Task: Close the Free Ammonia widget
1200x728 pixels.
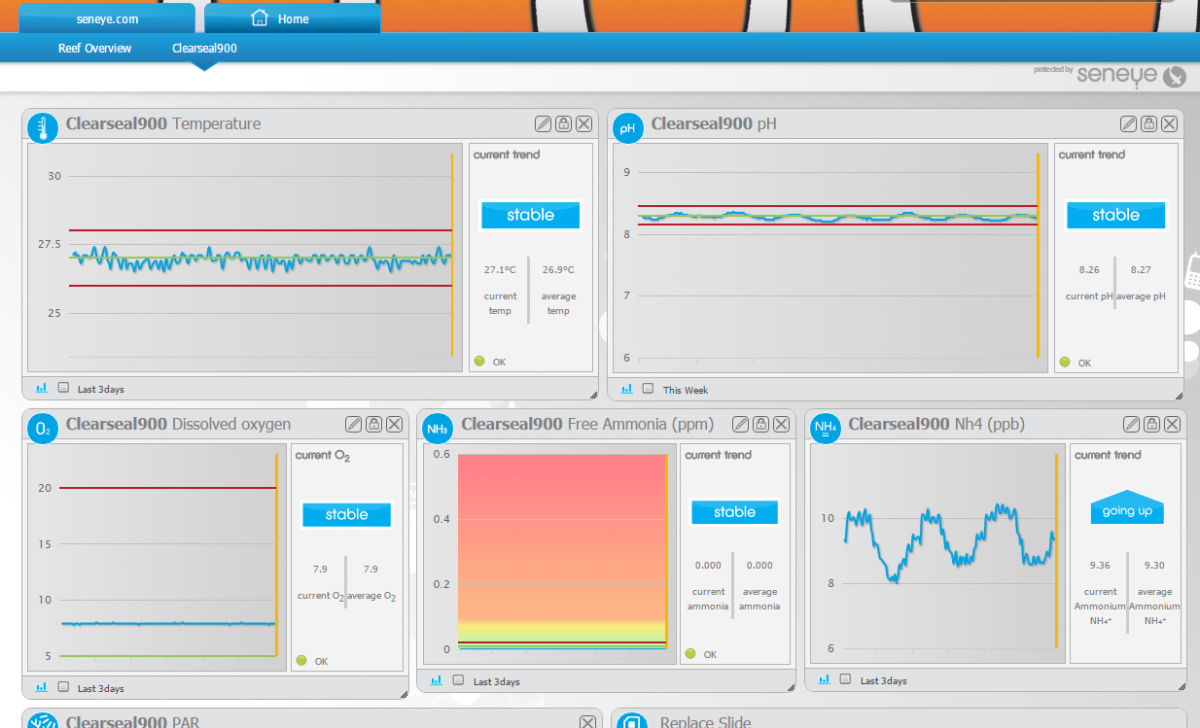Action: [x=782, y=424]
